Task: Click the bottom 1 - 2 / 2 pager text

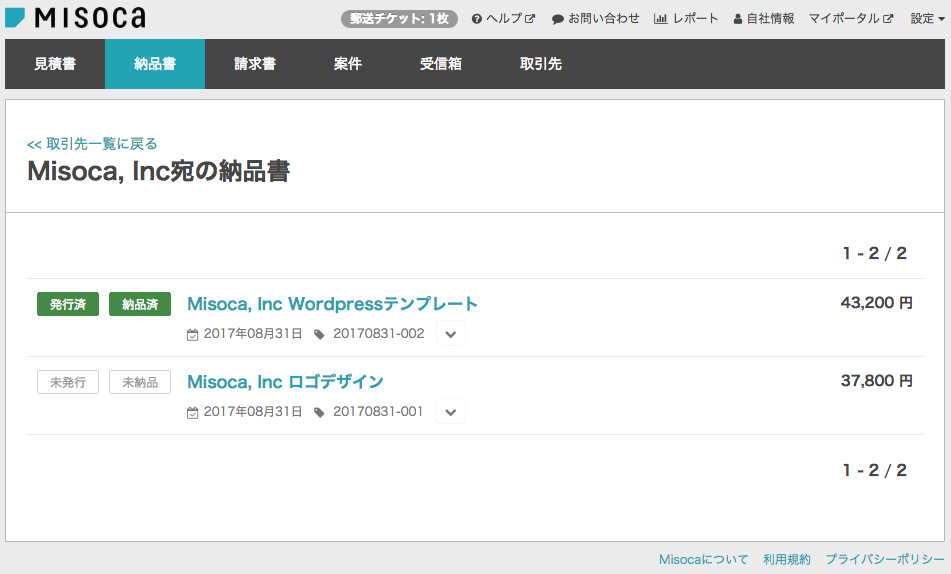Action: tap(875, 470)
